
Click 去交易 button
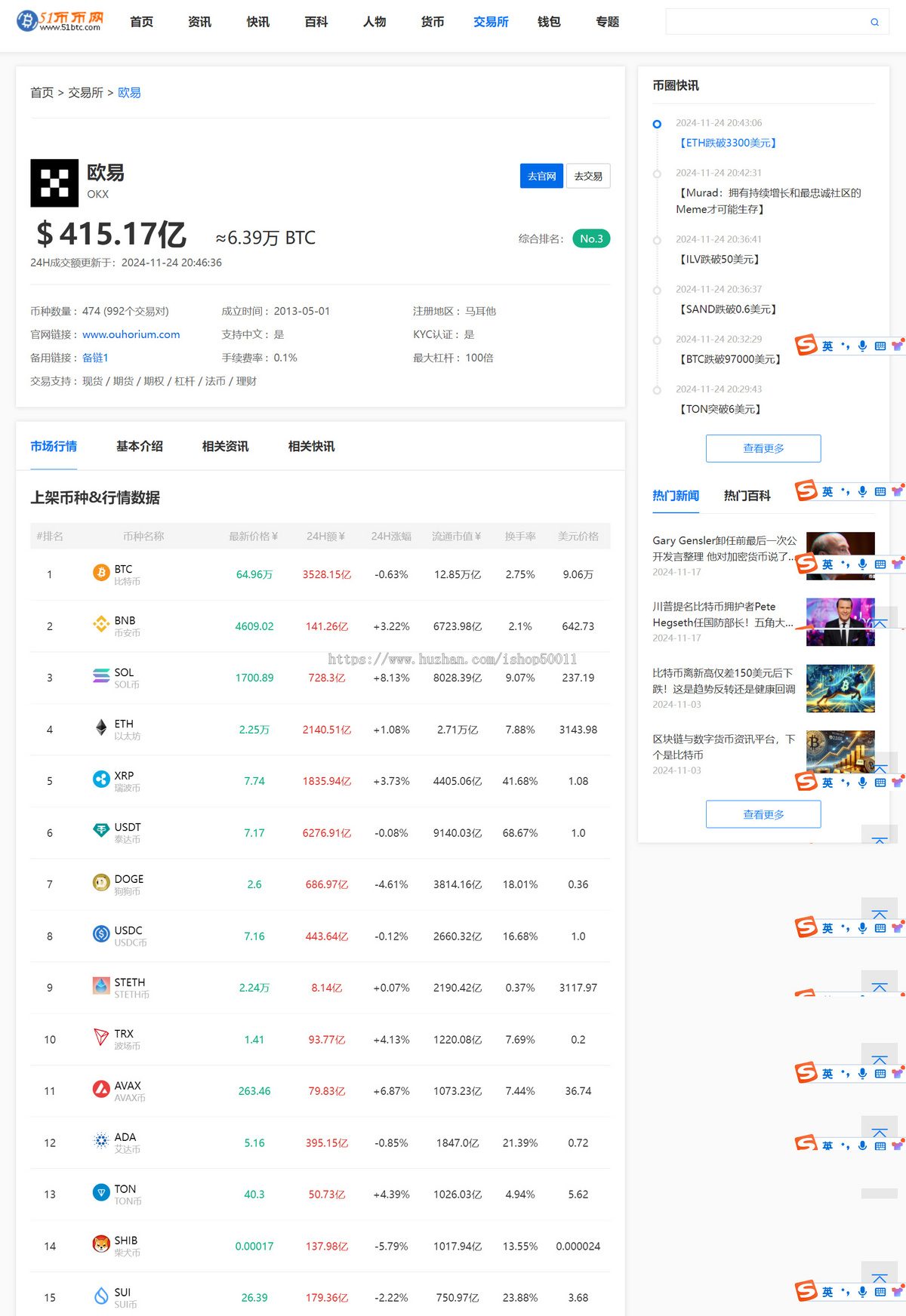pyautogui.click(x=588, y=176)
